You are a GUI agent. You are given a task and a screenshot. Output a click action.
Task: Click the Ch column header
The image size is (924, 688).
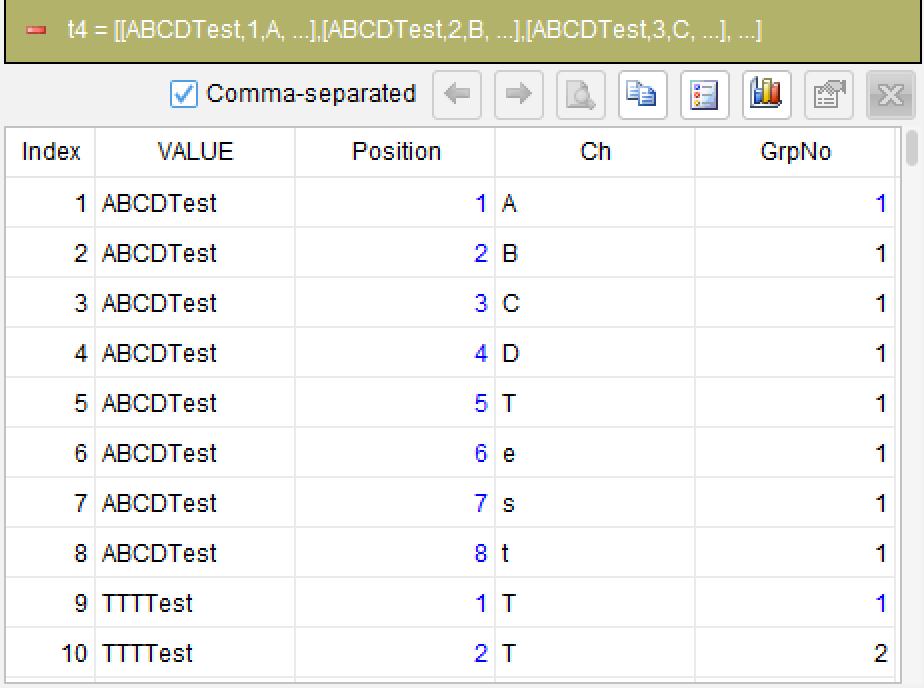[x=595, y=152]
